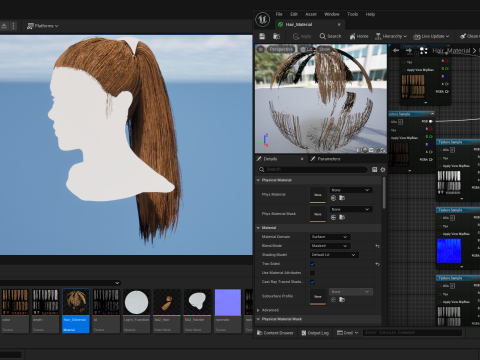Open the Hierarchy dropdown

(x=391, y=36)
